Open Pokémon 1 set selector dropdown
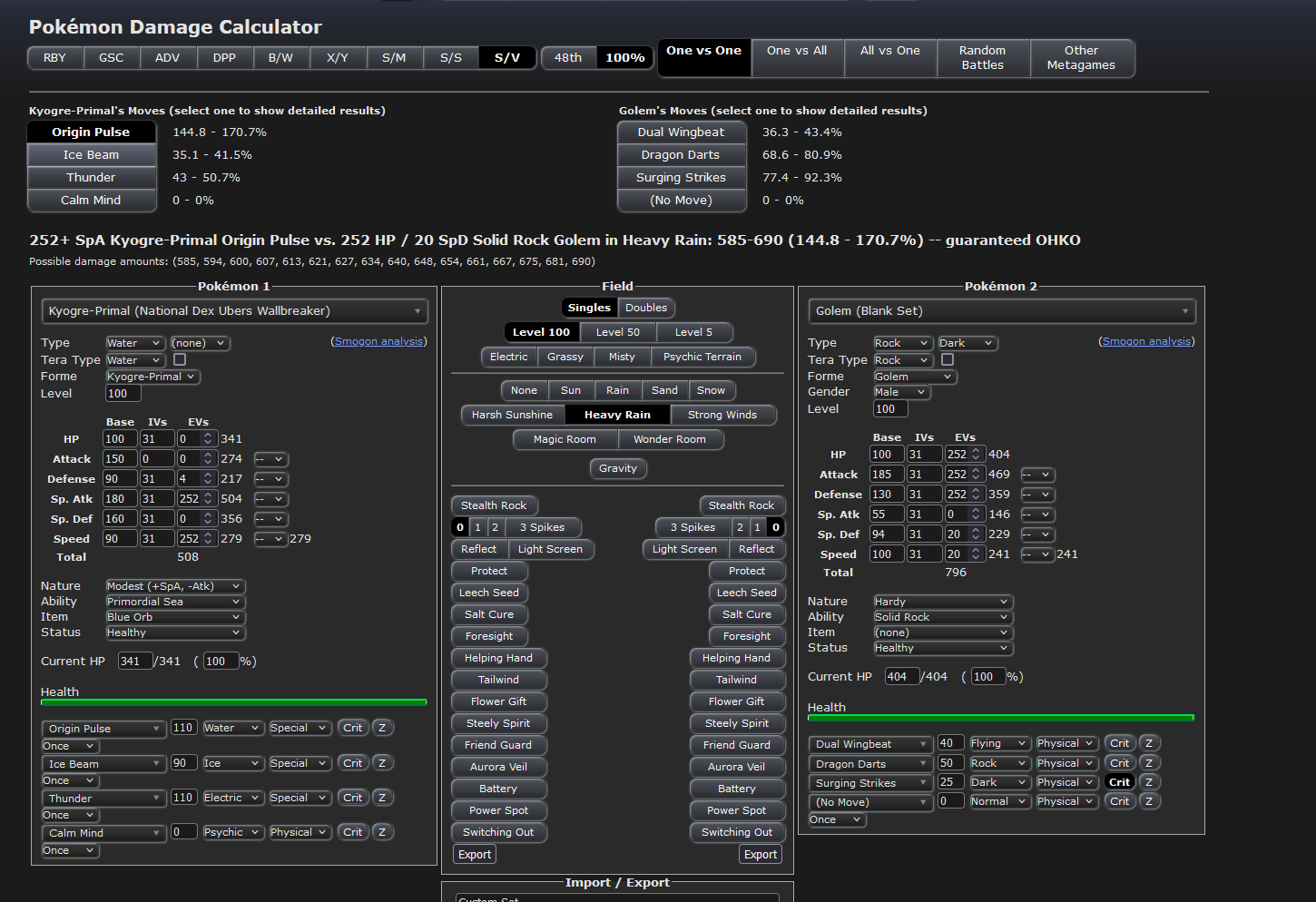The height and width of the screenshot is (902, 1316). [x=234, y=311]
